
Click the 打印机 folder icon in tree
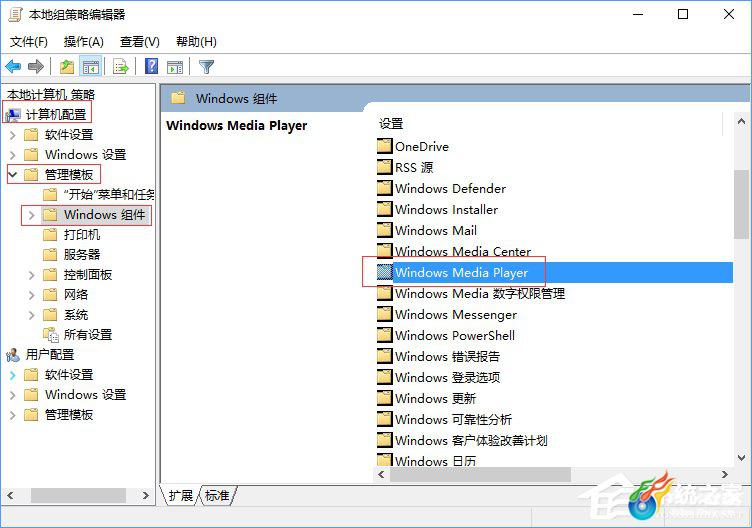[50, 235]
